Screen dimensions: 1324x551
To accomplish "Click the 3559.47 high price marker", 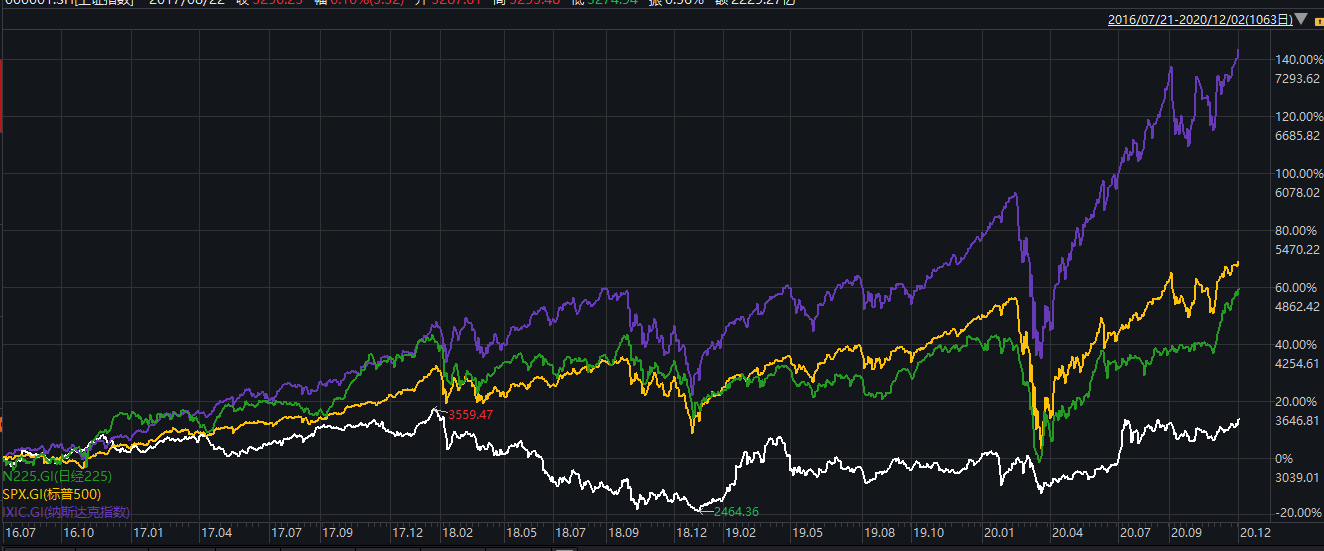I will tap(470, 414).
